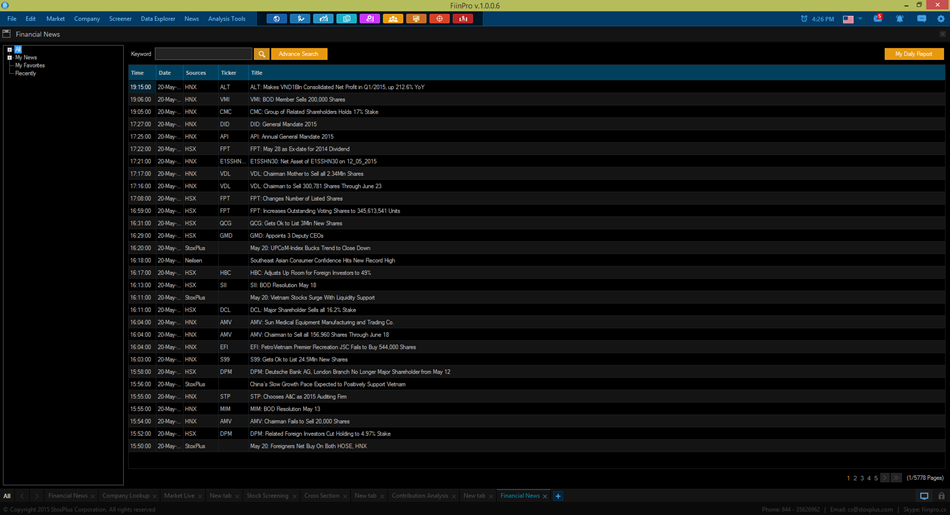Close the Market Live tab
Image resolution: width=950 pixels, height=515 pixels.
[x=200, y=496]
